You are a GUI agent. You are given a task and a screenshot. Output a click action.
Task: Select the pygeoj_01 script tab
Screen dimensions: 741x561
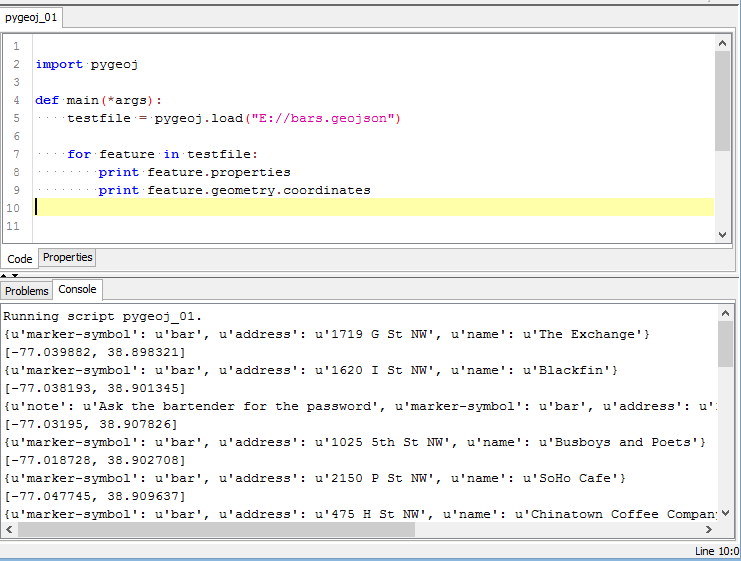31,17
